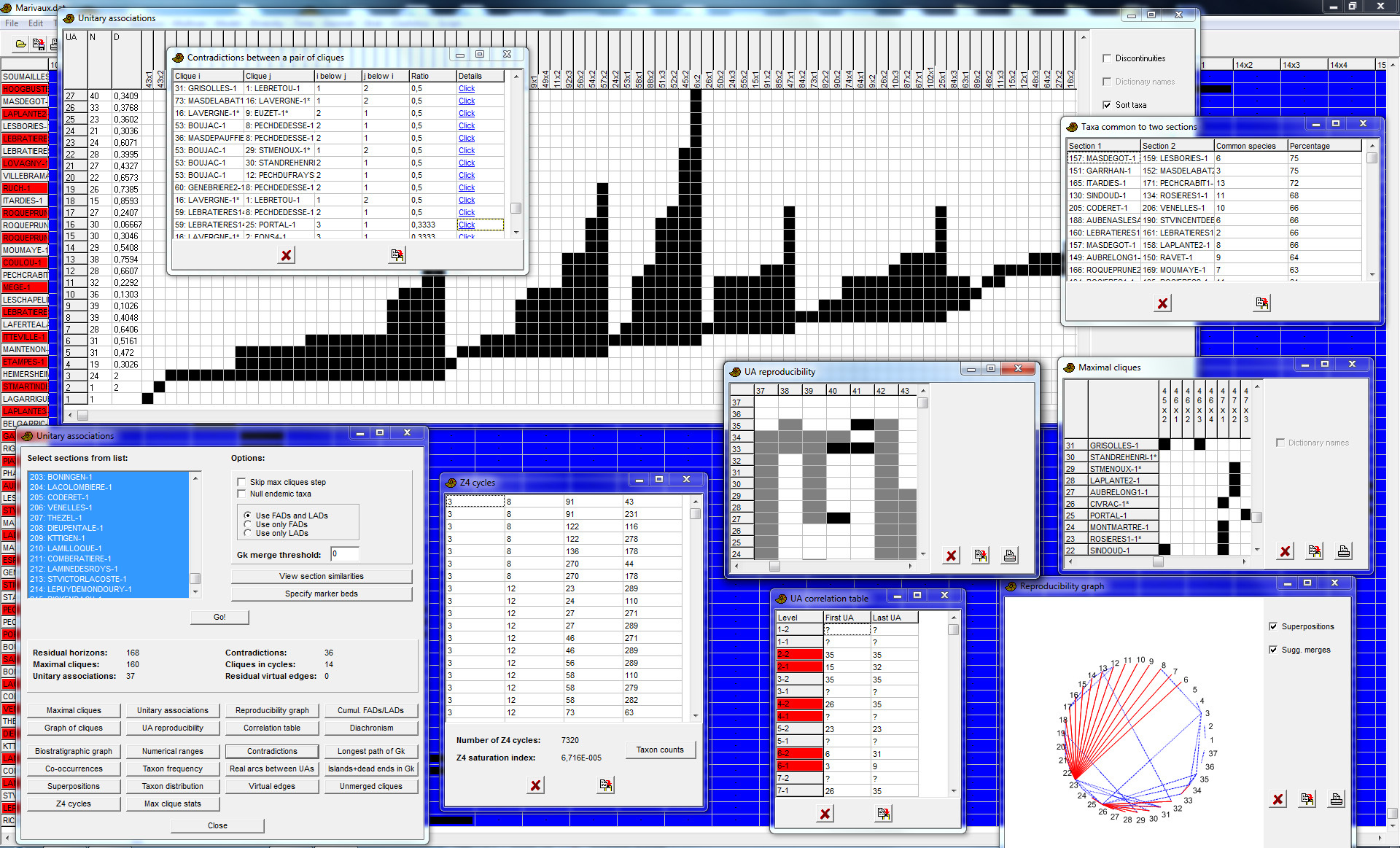Click the Level column header in UA correlation table
Viewport: 1400px width, 848px height.
tap(799, 618)
